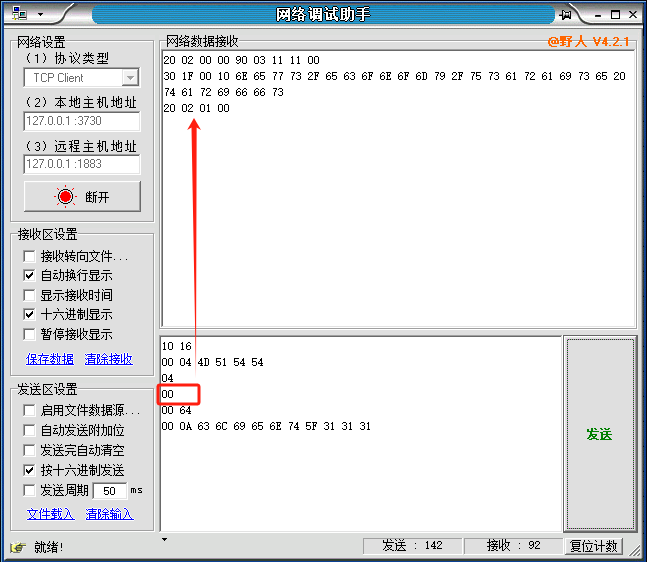Click the 保存数据 link
The image size is (647, 562).
click(x=50, y=359)
